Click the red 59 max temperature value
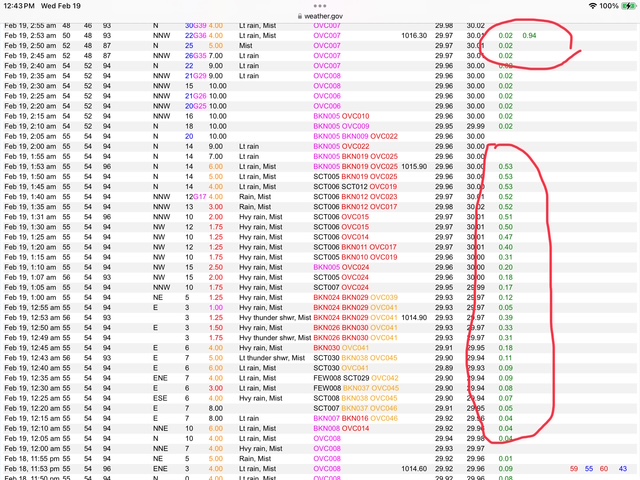The image size is (640, 480). pyautogui.click(x=572, y=467)
